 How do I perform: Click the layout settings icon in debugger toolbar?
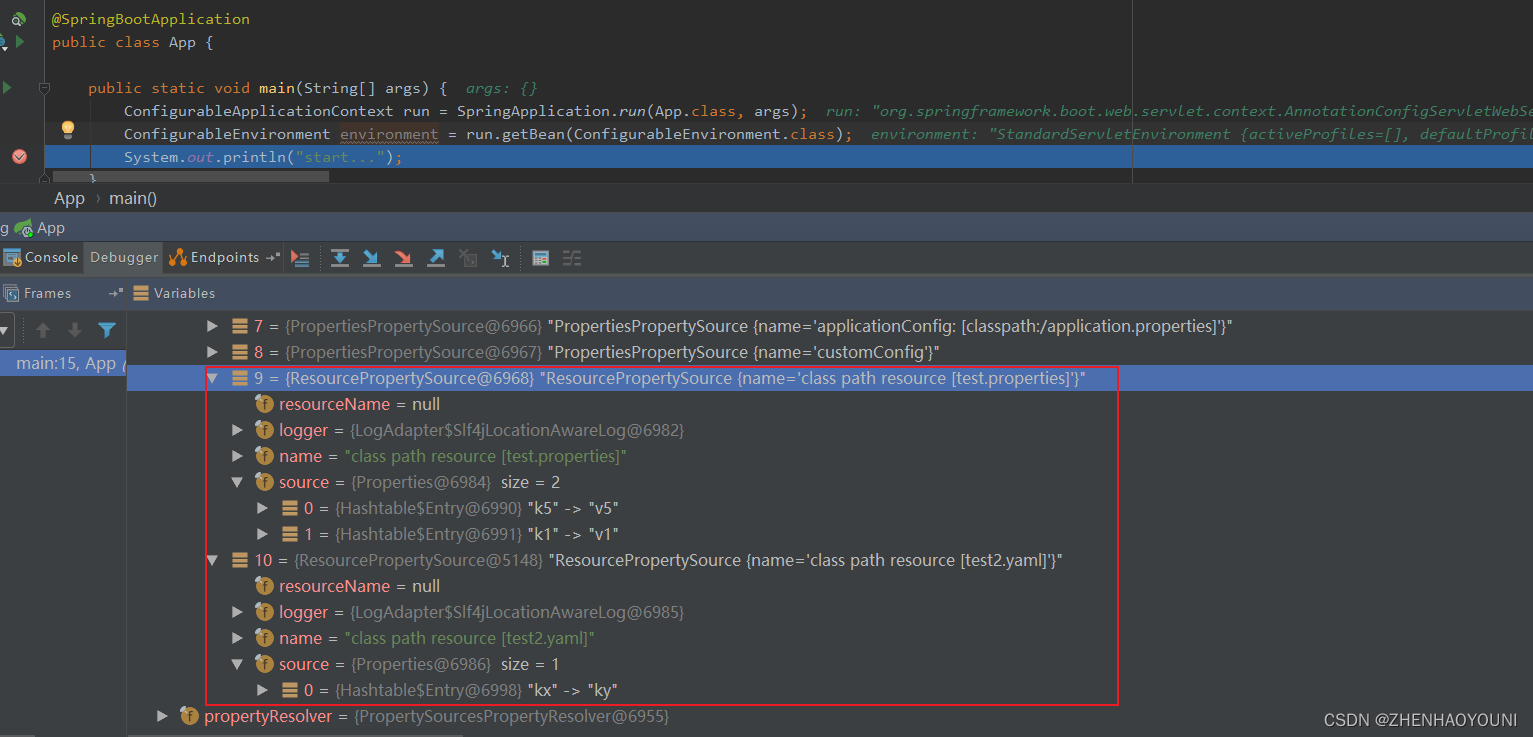[572, 258]
